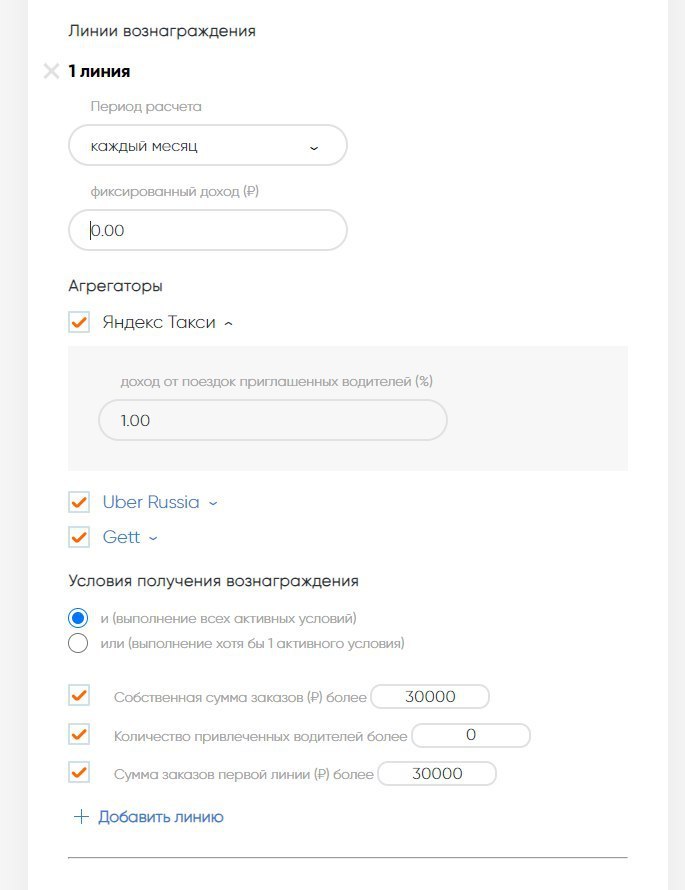
Task: Uncheck "Собственная сумма заказов" condition
Action: click(x=79, y=696)
